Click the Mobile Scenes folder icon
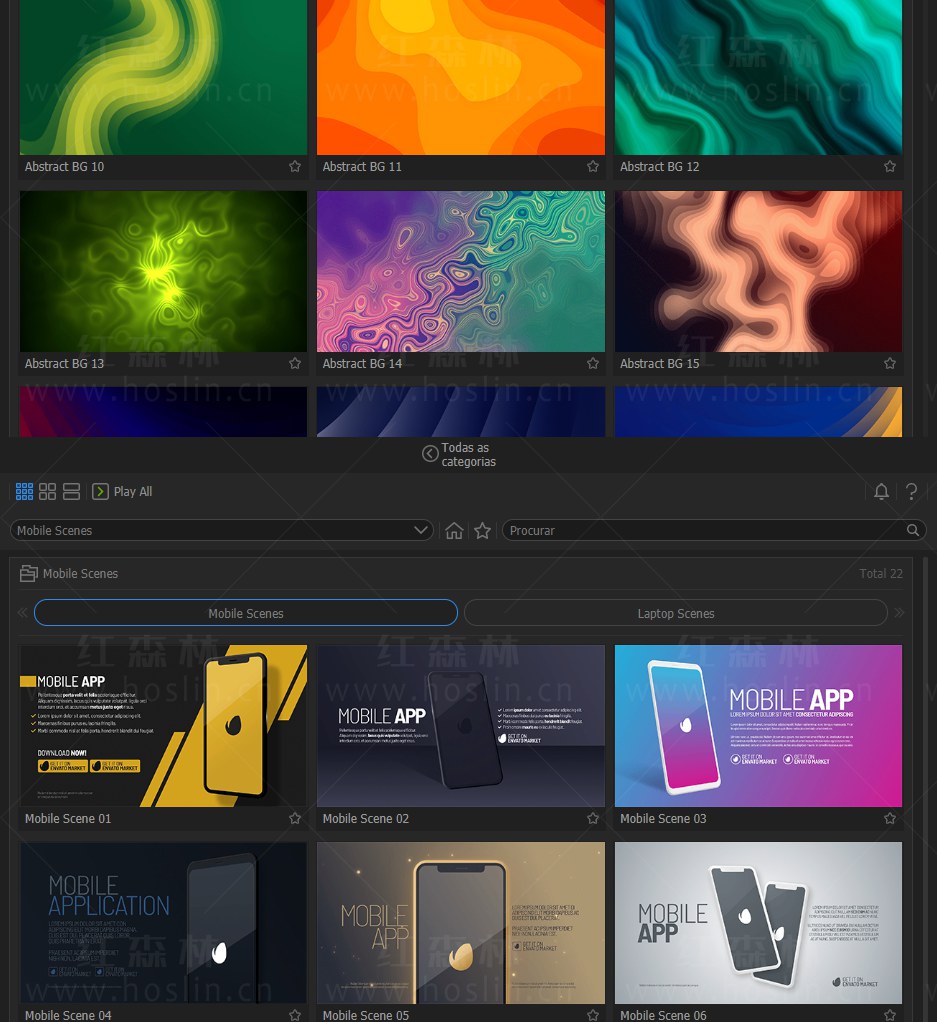Screen dimensions: 937x1022 pos(29,574)
